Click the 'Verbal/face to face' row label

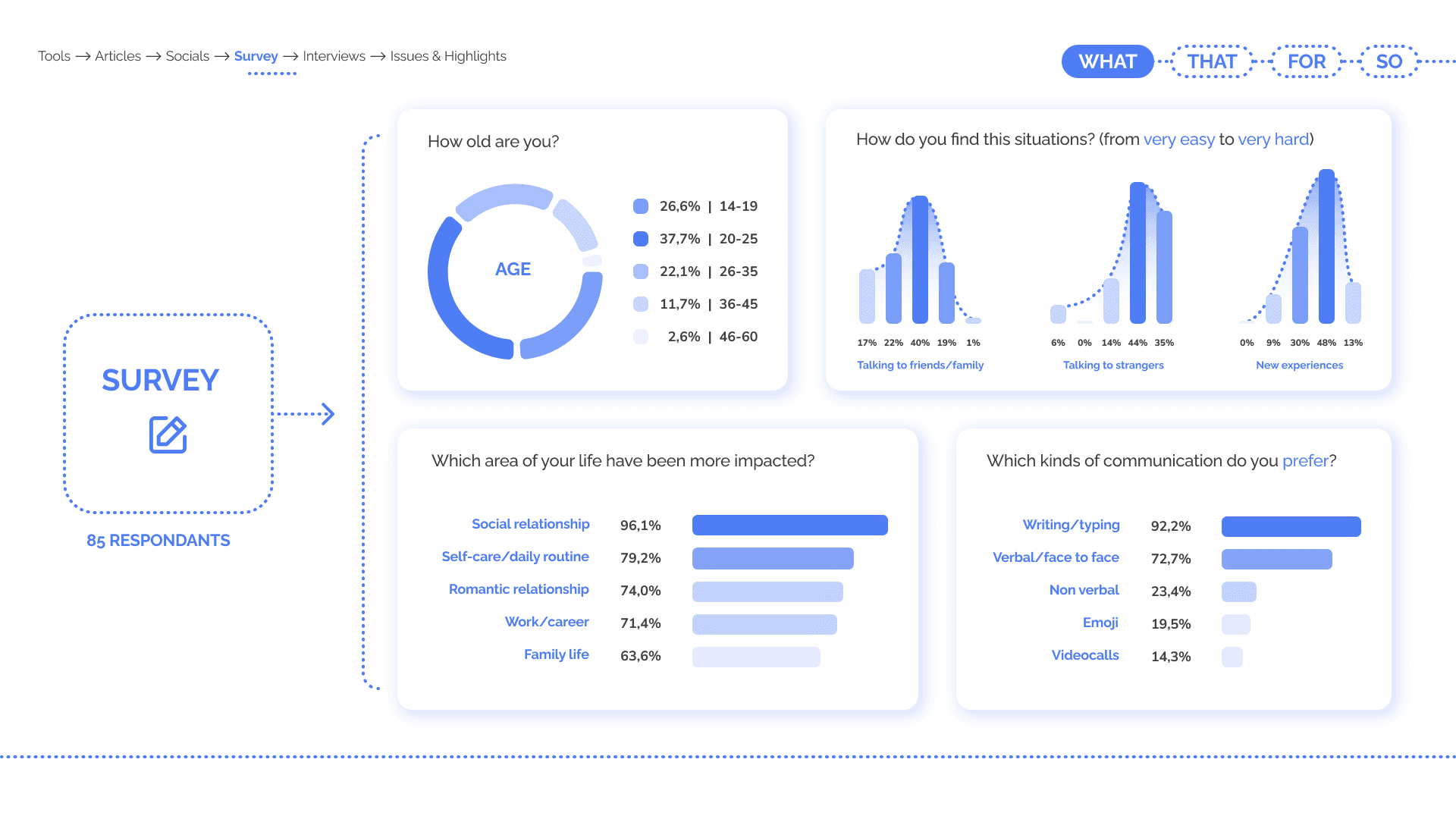coord(1056,557)
